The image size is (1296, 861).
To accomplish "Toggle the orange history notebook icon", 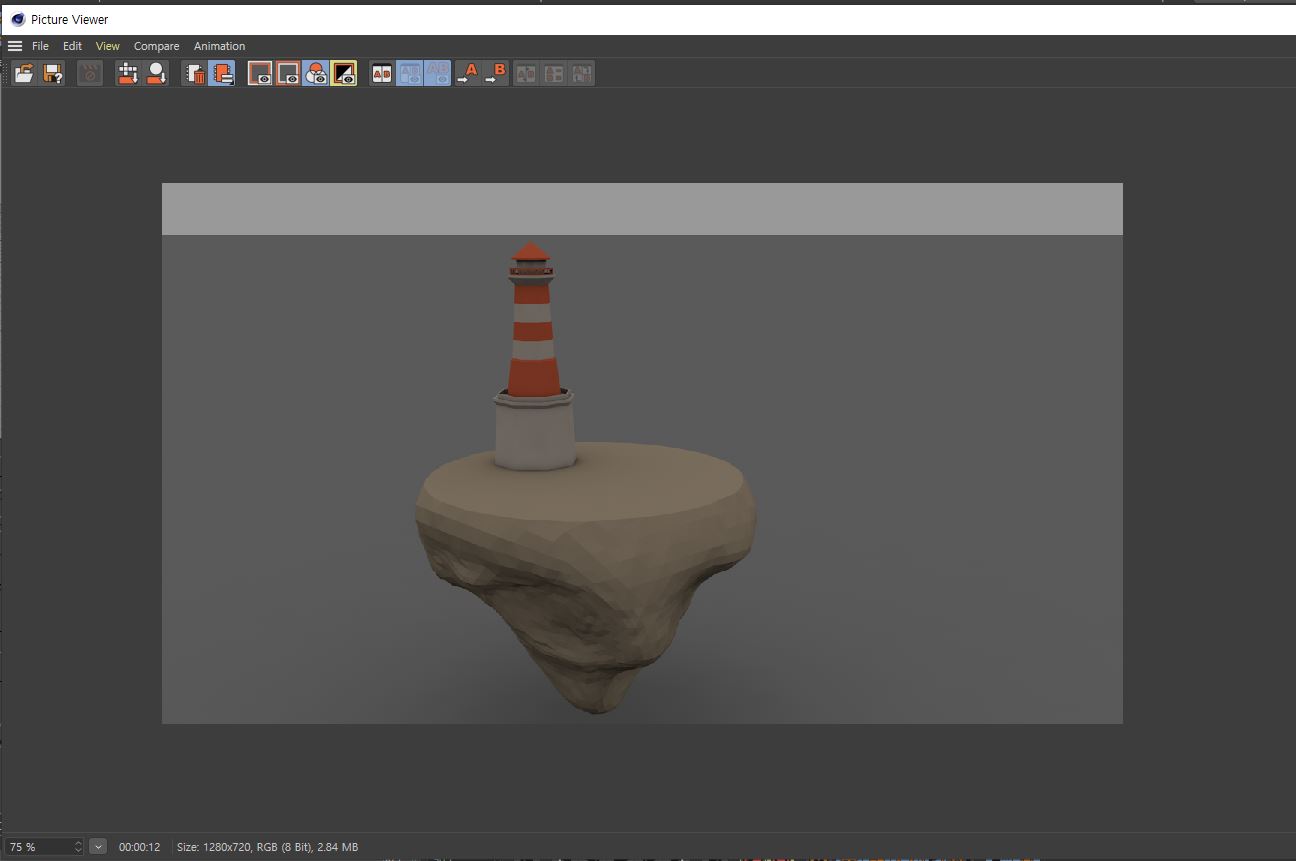I will tap(222, 73).
